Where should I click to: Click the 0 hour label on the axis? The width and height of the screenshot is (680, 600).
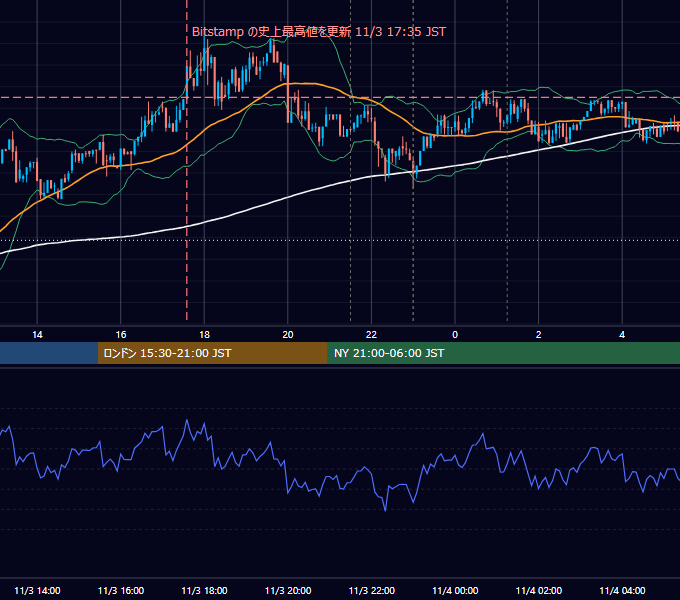coord(455,335)
